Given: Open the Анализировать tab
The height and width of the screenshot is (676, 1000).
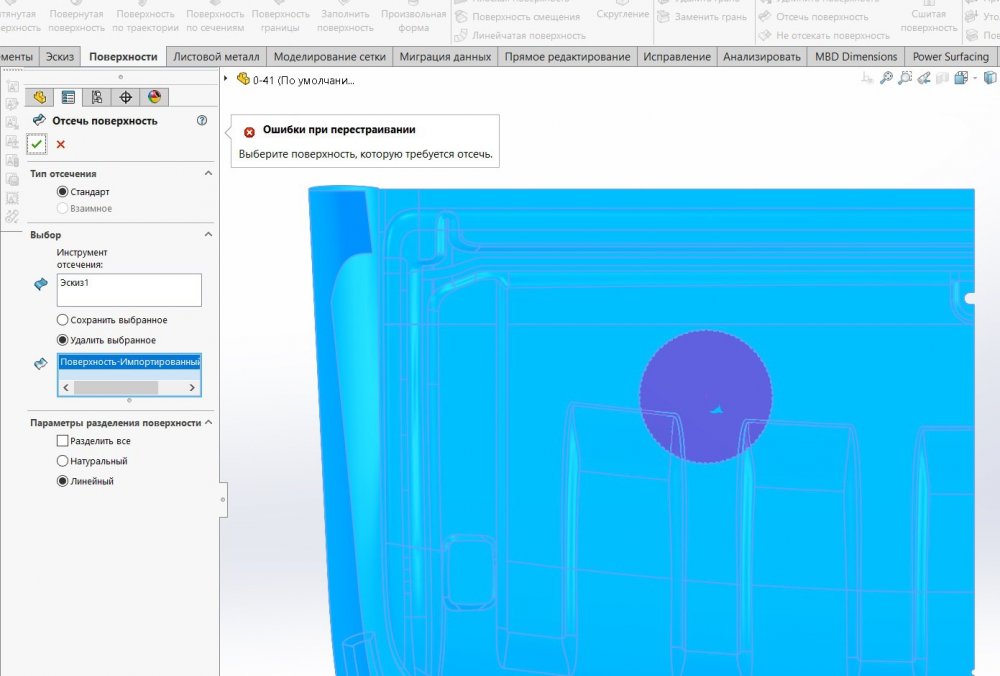Looking at the screenshot, I should tap(761, 57).
